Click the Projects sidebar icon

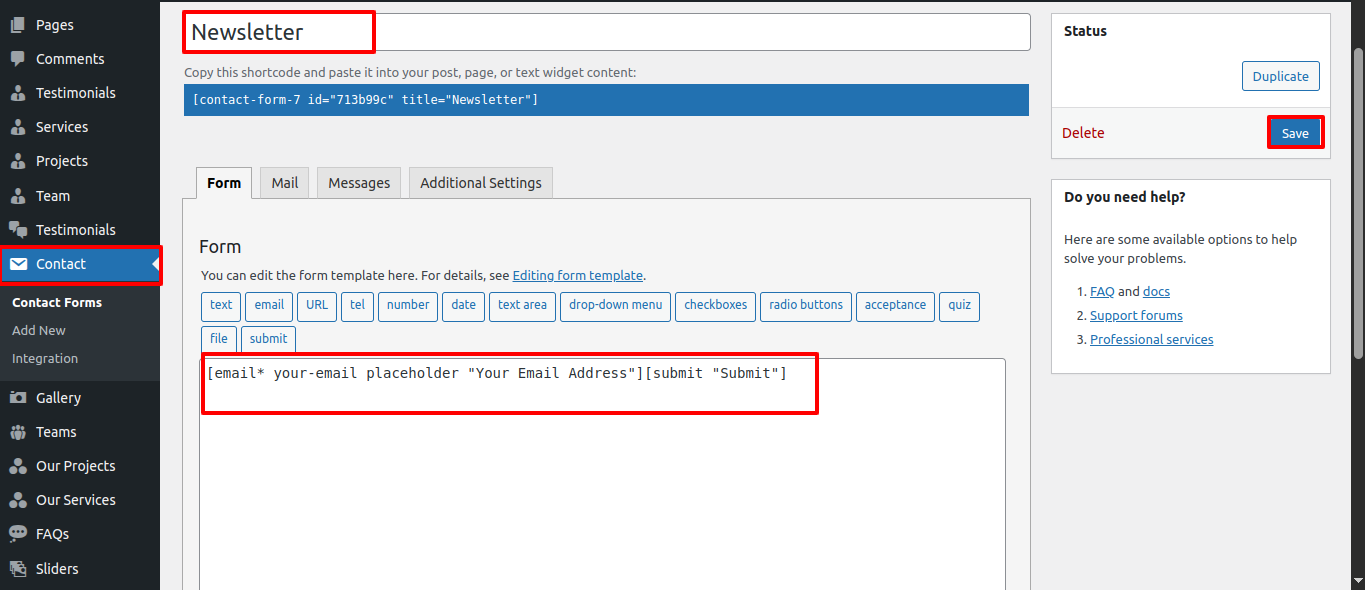coord(18,161)
